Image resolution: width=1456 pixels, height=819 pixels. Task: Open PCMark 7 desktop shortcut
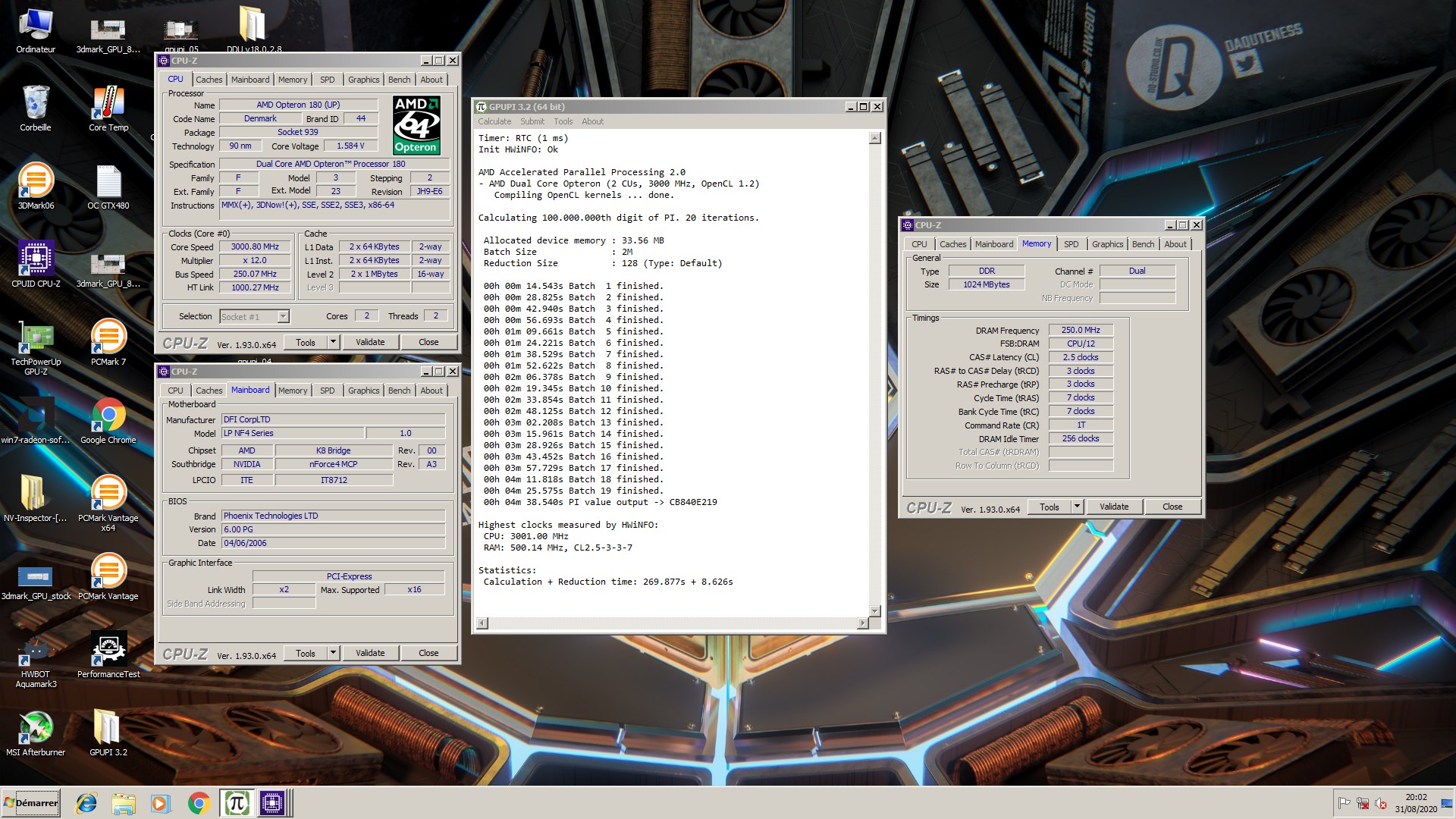[x=108, y=343]
